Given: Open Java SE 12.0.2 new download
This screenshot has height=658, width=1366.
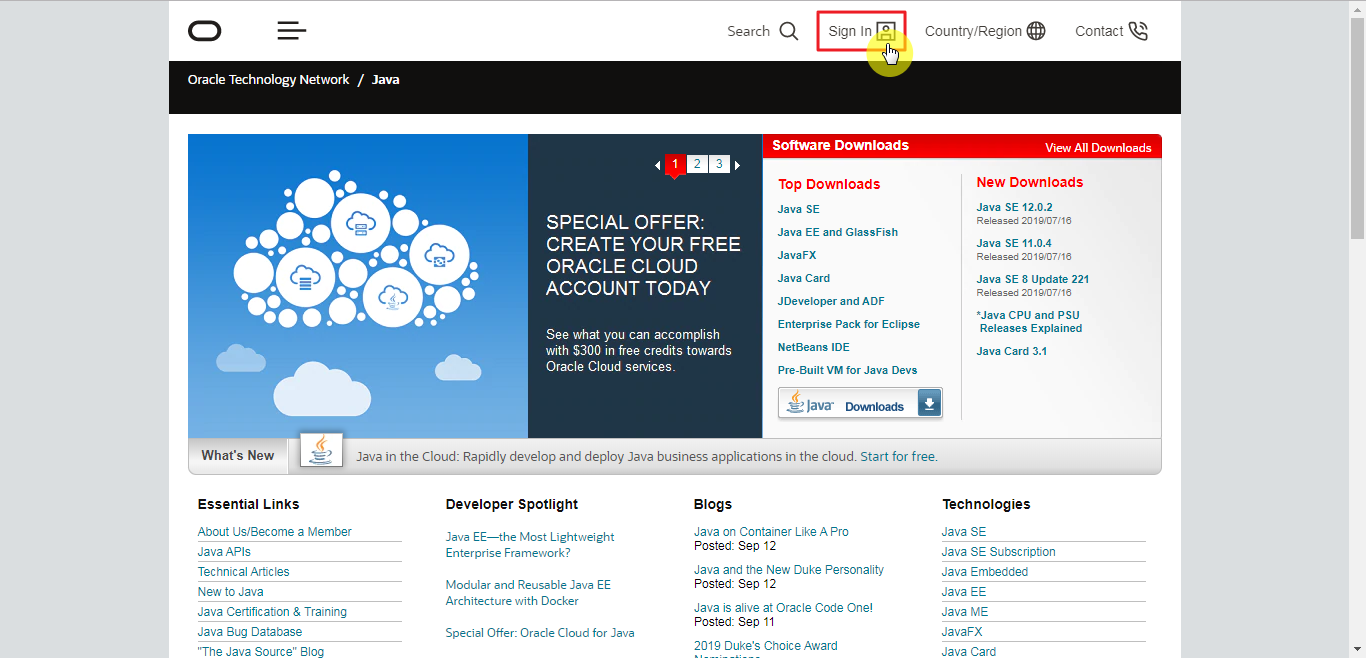Looking at the screenshot, I should point(1014,207).
